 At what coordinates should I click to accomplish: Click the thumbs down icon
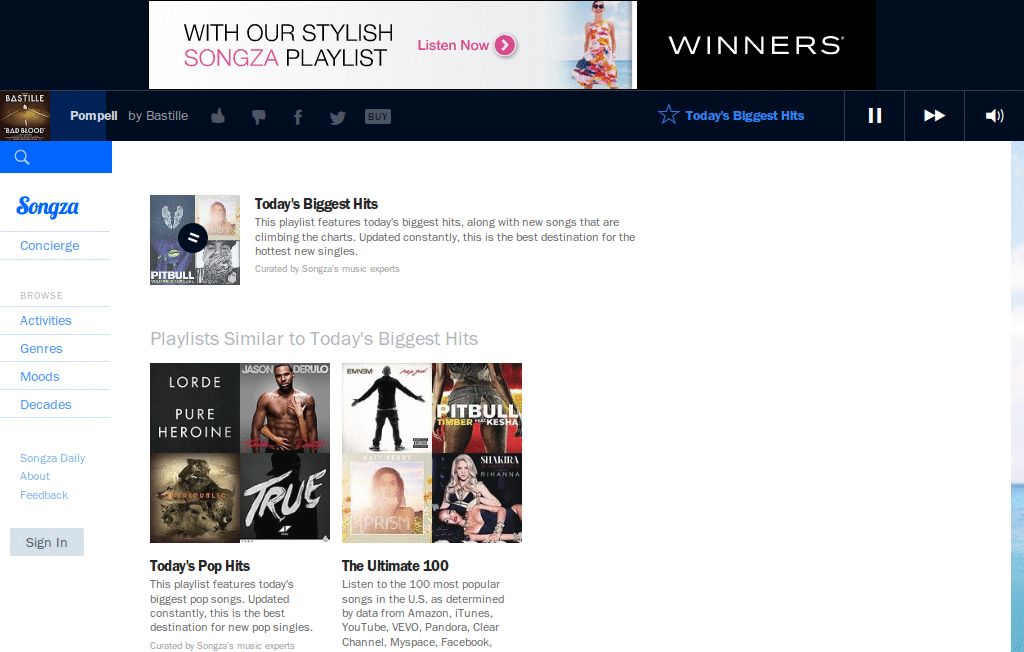point(259,117)
